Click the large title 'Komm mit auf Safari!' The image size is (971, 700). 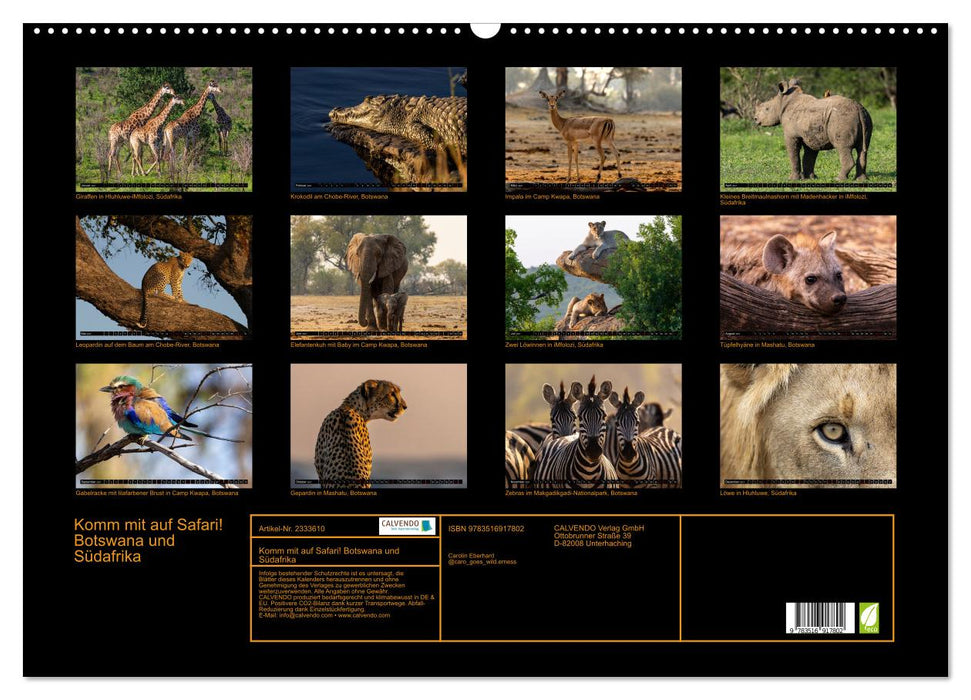pyautogui.click(x=148, y=525)
